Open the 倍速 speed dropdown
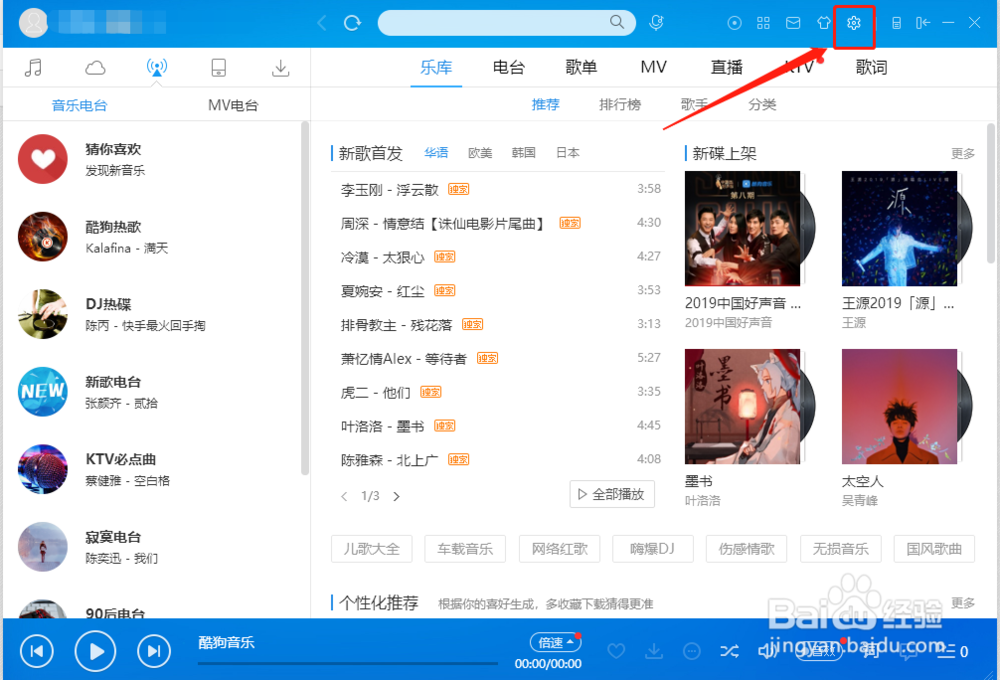Screen dimensions: 1000x680 pos(555,642)
